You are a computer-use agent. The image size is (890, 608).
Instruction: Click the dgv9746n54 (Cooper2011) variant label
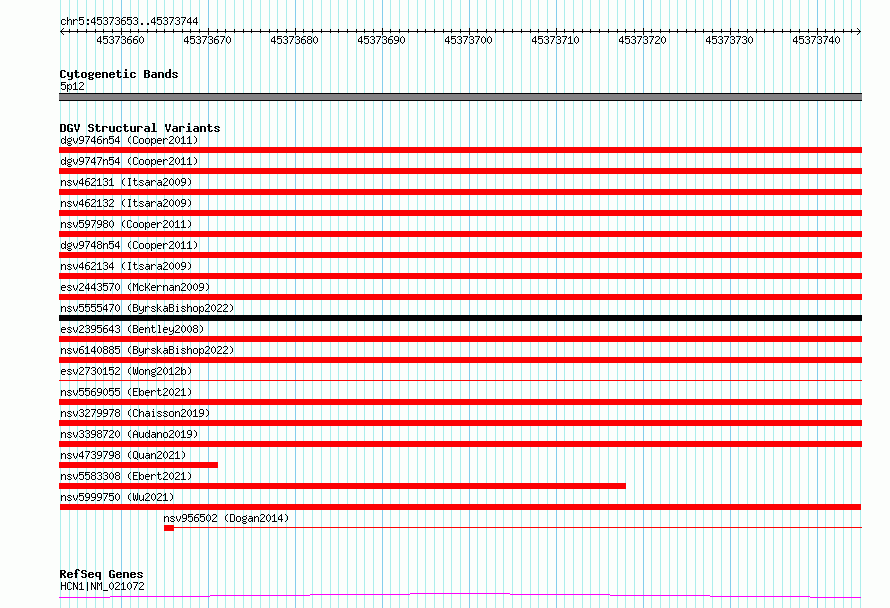[x=129, y=140]
